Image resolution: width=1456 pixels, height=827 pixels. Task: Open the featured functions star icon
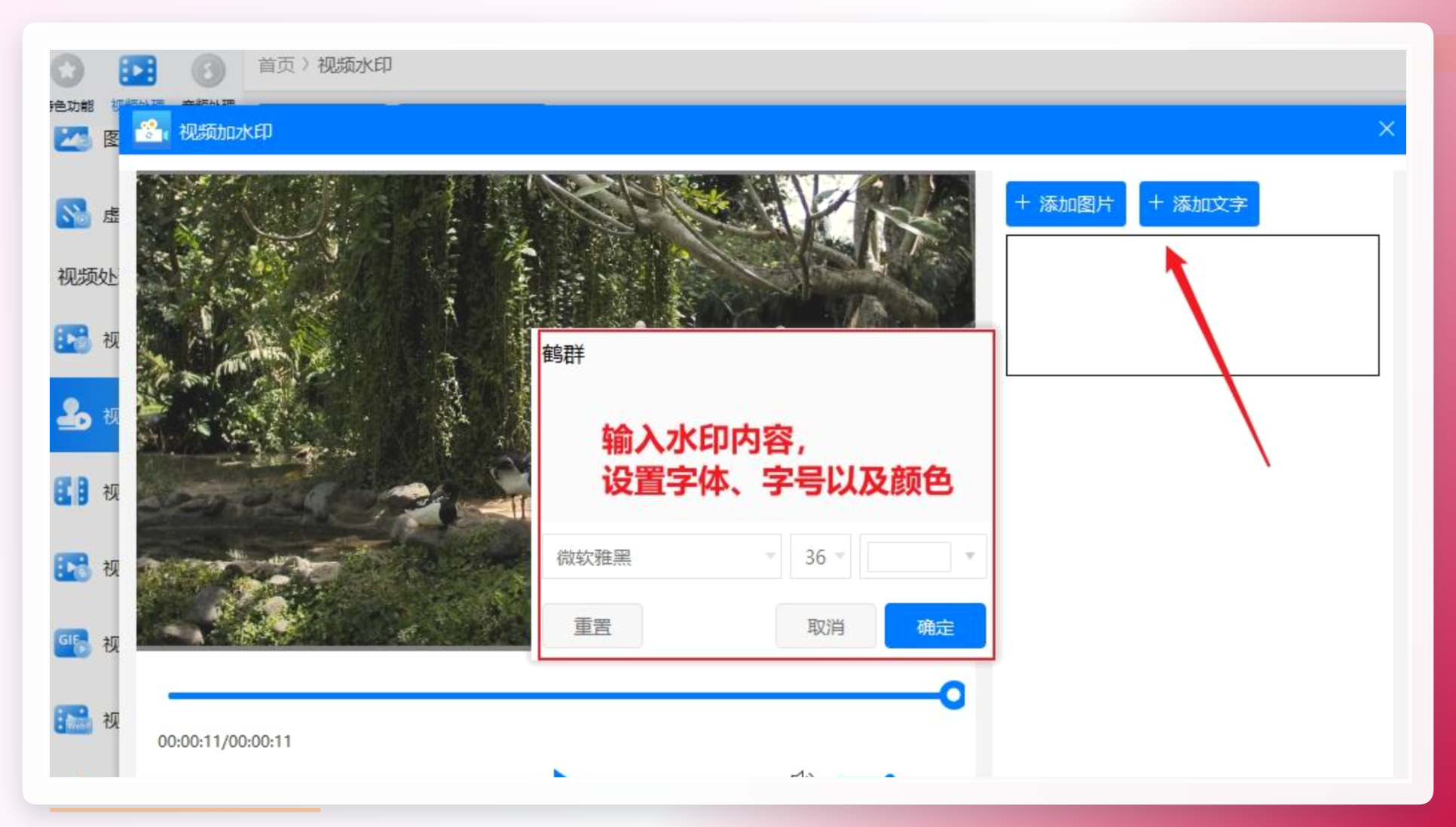point(68,71)
